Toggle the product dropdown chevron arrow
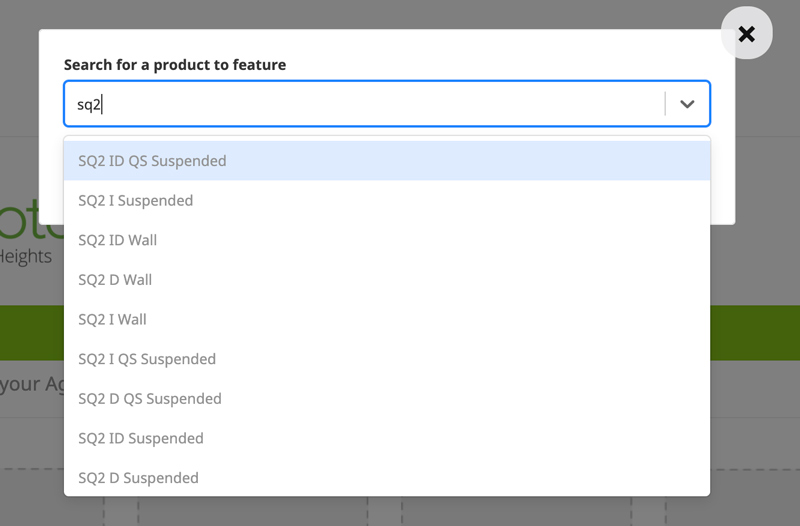This screenshot has height=526, width=800. (x=687, y=104)
